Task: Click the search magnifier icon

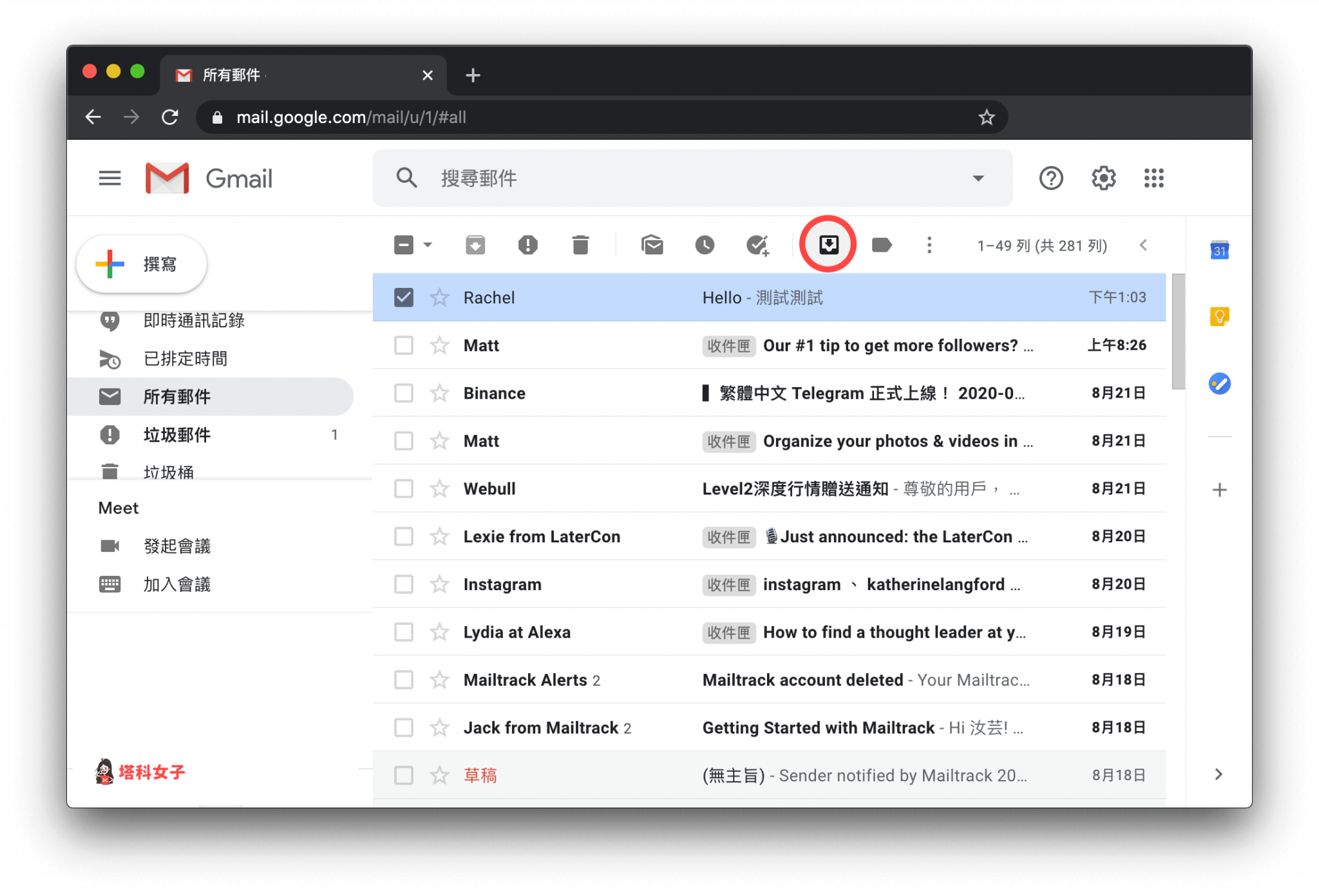Action: 406,178
